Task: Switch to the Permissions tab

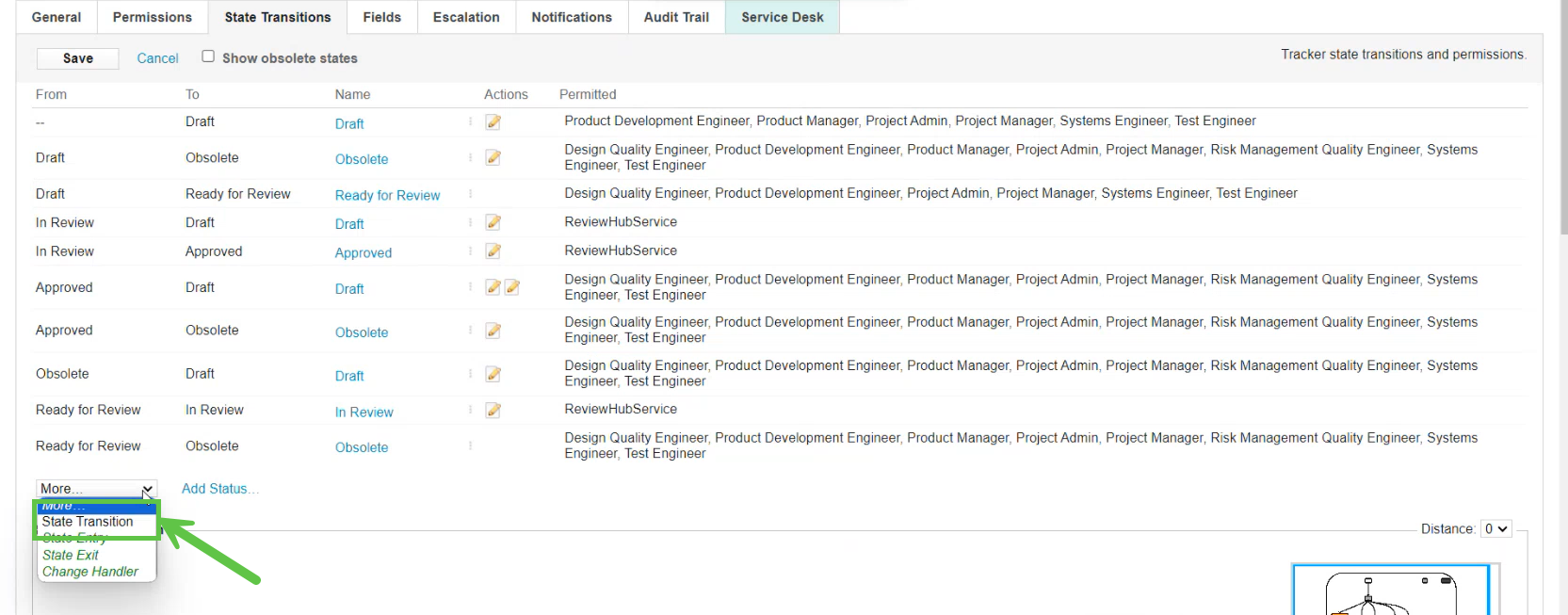Action: 152,17
